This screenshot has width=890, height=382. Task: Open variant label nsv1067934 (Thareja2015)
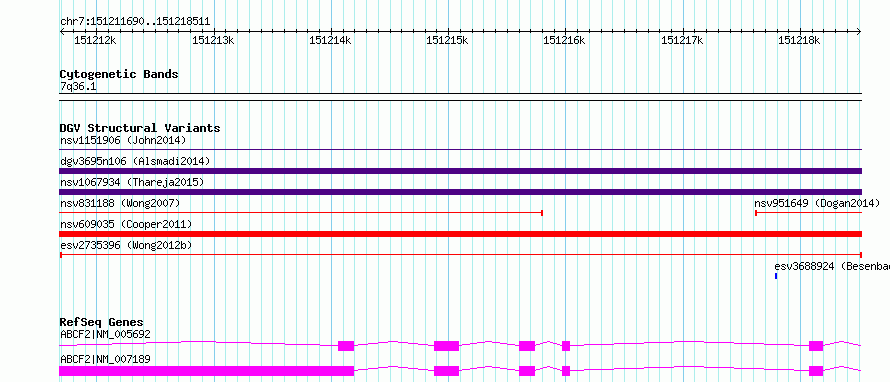tap(132, 182)
